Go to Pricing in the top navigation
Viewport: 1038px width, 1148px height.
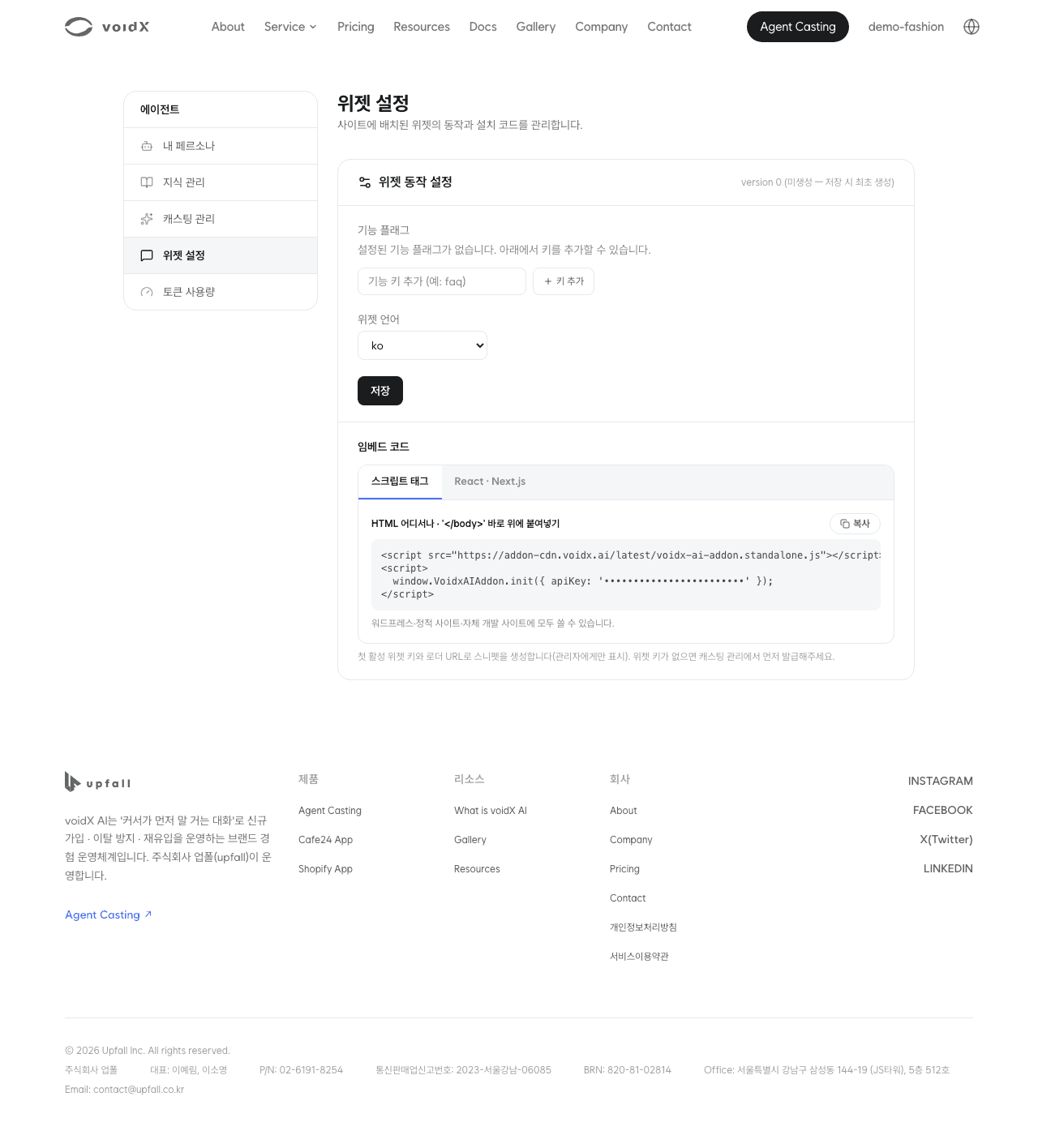tap(356, 27)
